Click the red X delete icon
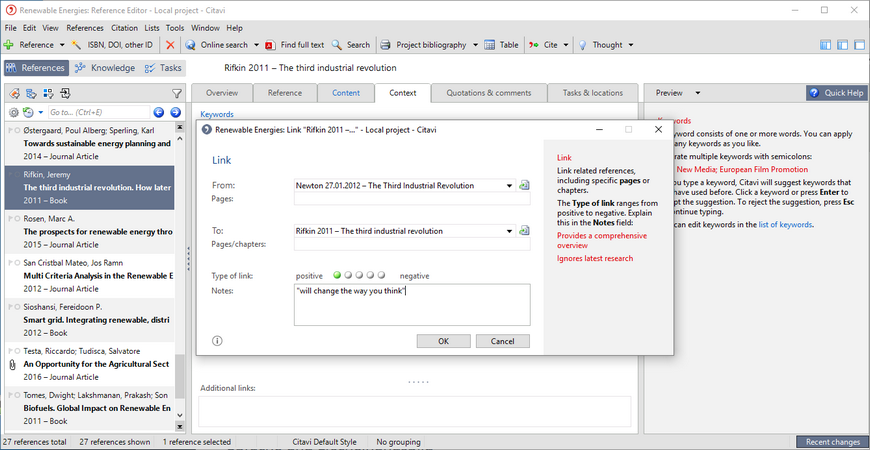Viewport: 870px width, 450px height. coord(170,45)
